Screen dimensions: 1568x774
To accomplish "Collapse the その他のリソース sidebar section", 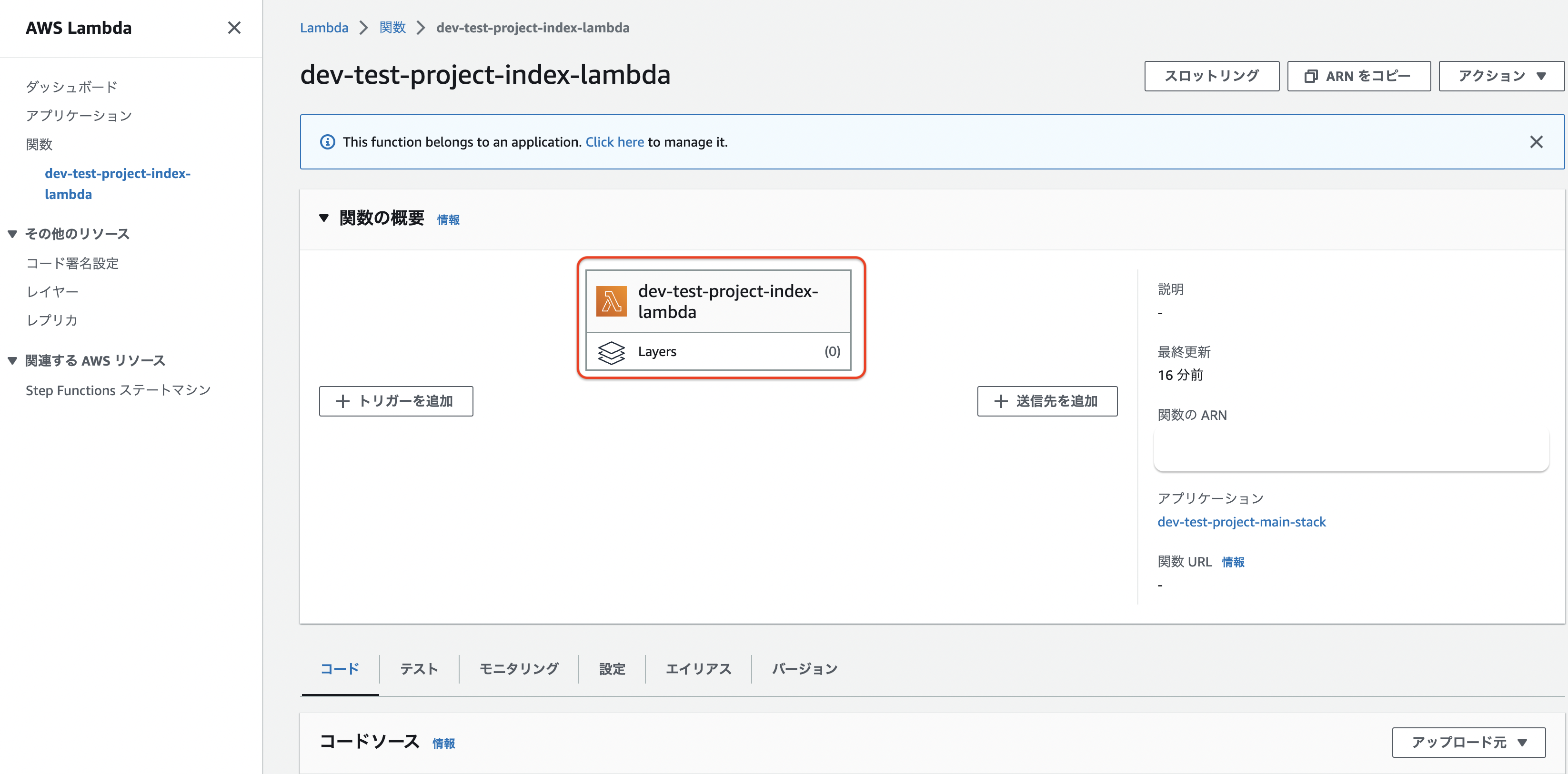I will click(11, 233).
